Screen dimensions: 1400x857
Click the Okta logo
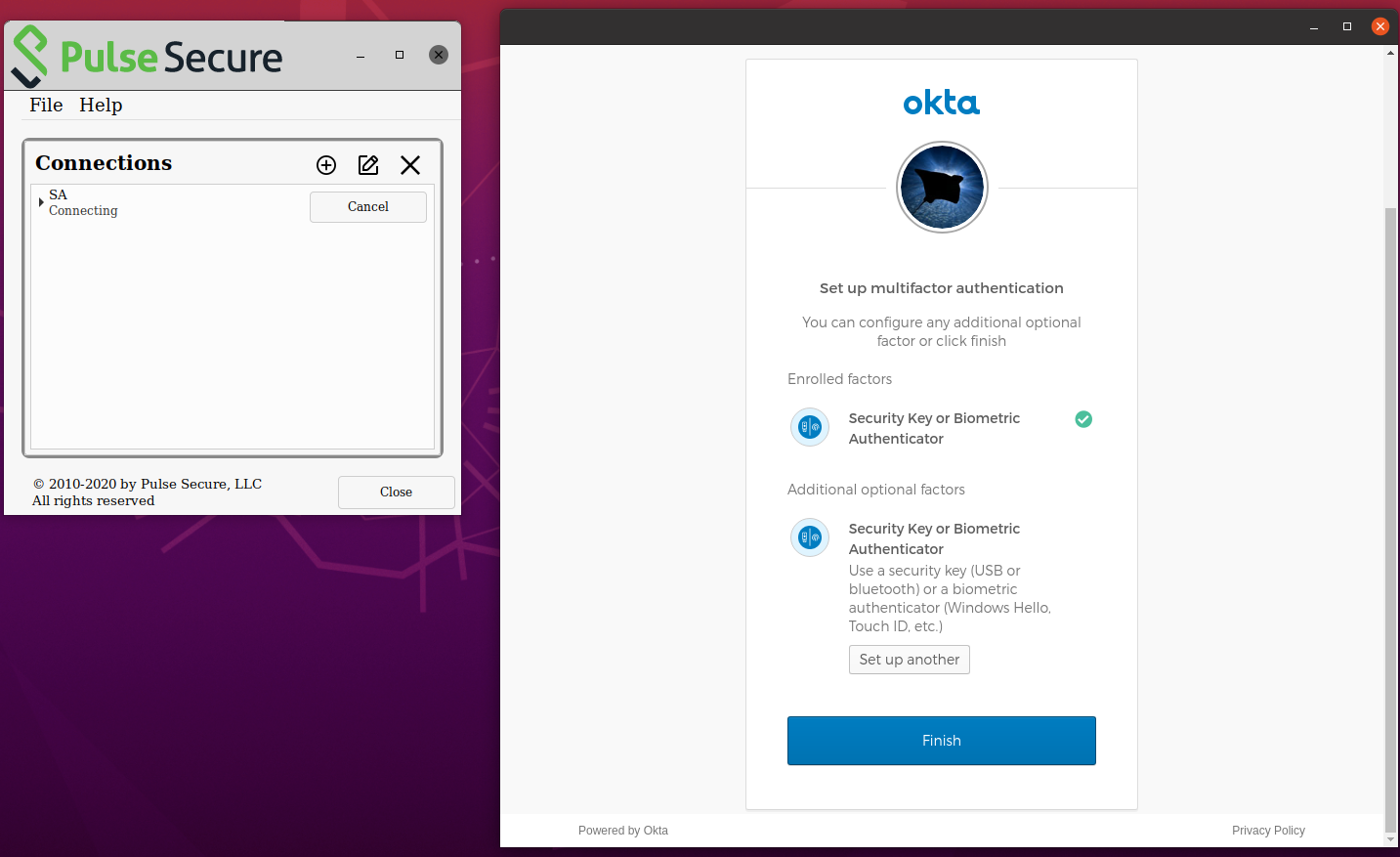(x=942, y=103)
